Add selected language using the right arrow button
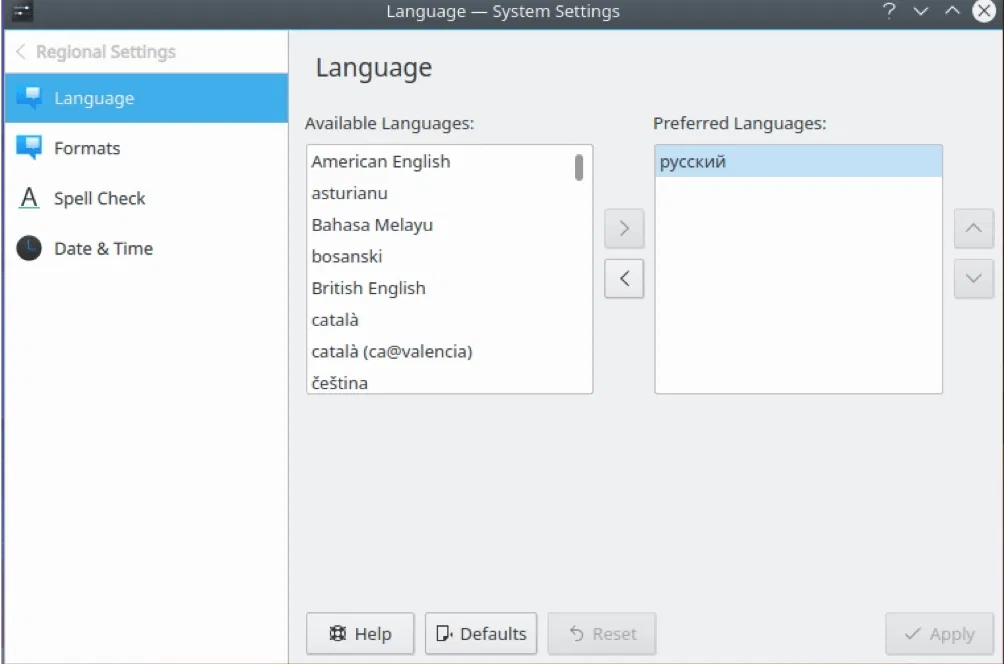This screenshot has height=664, width=1004. tap(624, 229)
